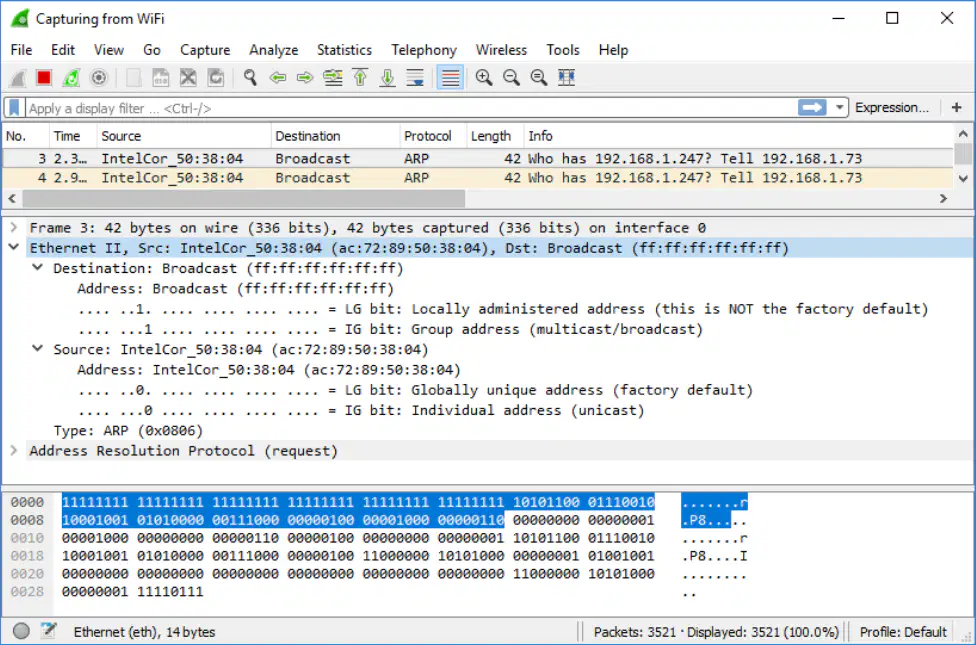Close the capture file icon

(188, 78)
